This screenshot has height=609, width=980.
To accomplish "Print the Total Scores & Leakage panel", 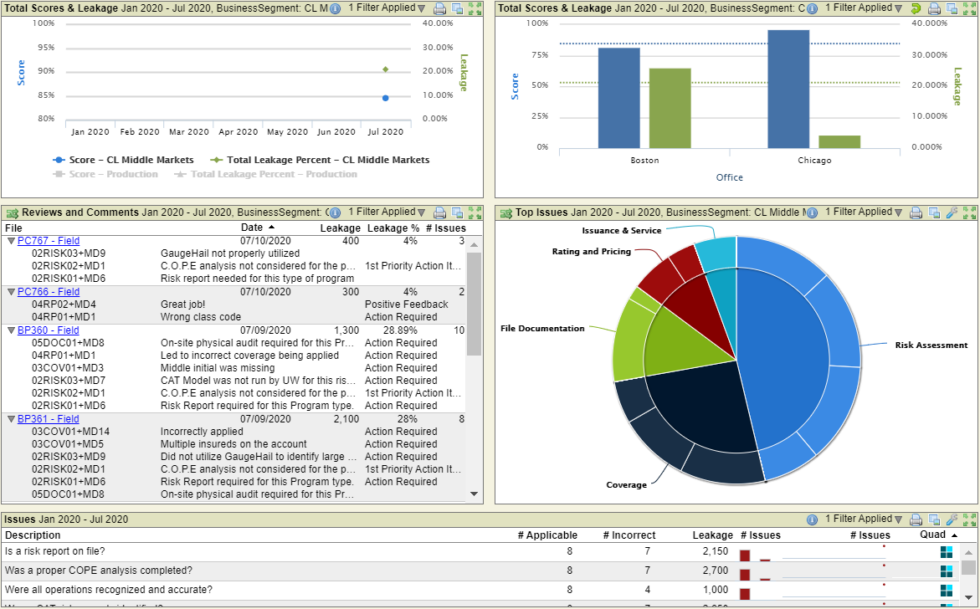I will 438,8.
